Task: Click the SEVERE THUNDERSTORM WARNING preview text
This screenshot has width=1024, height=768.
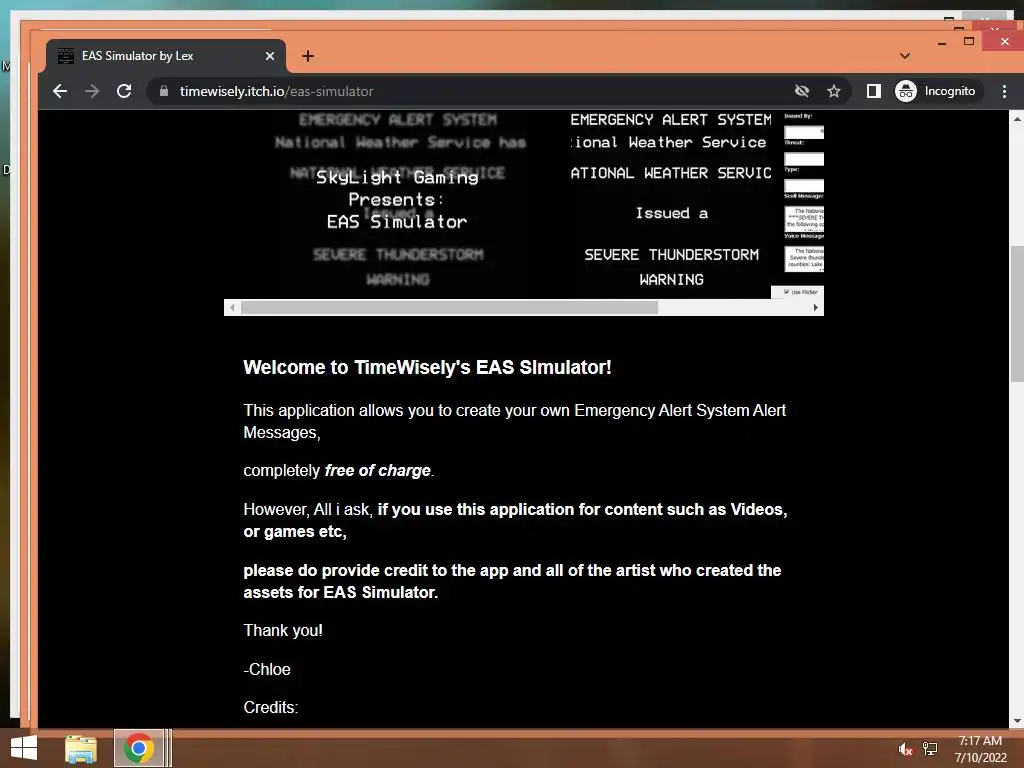Action: (671, 266)
